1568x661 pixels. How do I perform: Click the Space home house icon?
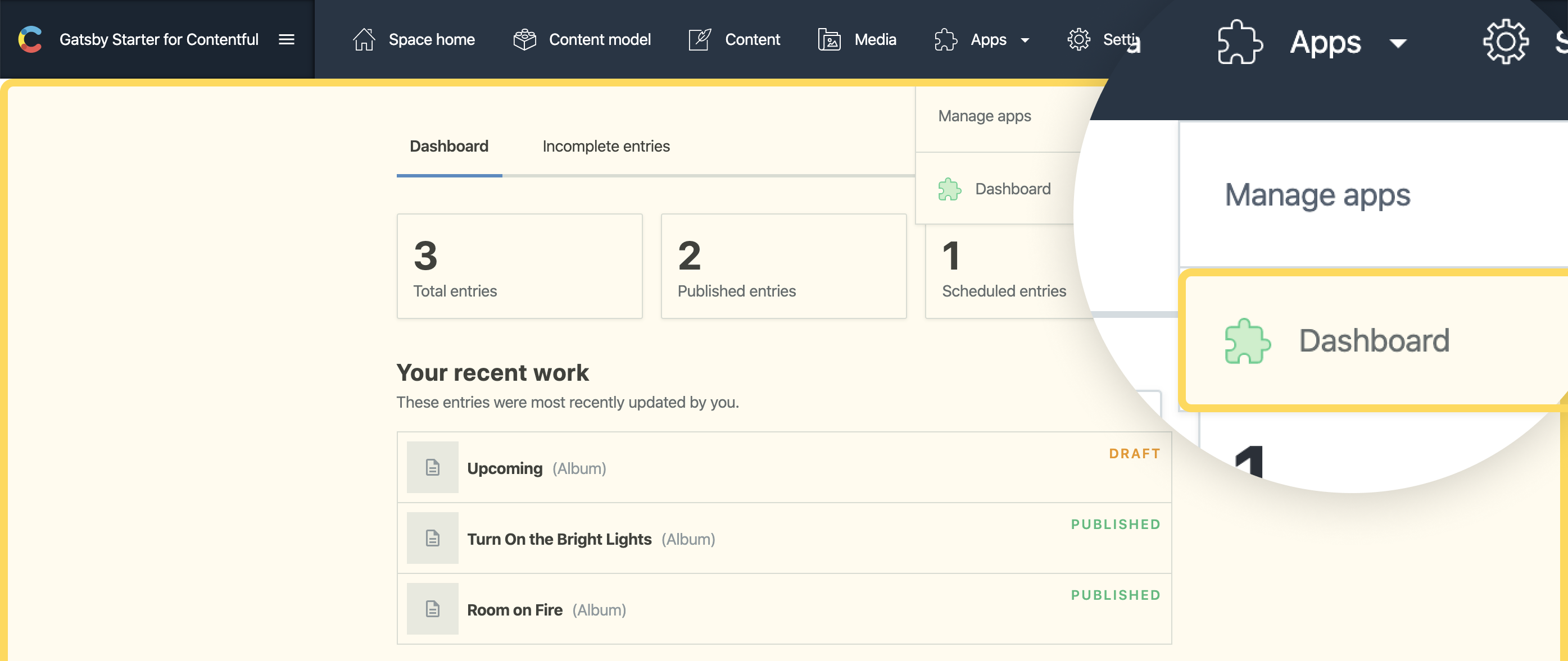click(x=364, y=39)
